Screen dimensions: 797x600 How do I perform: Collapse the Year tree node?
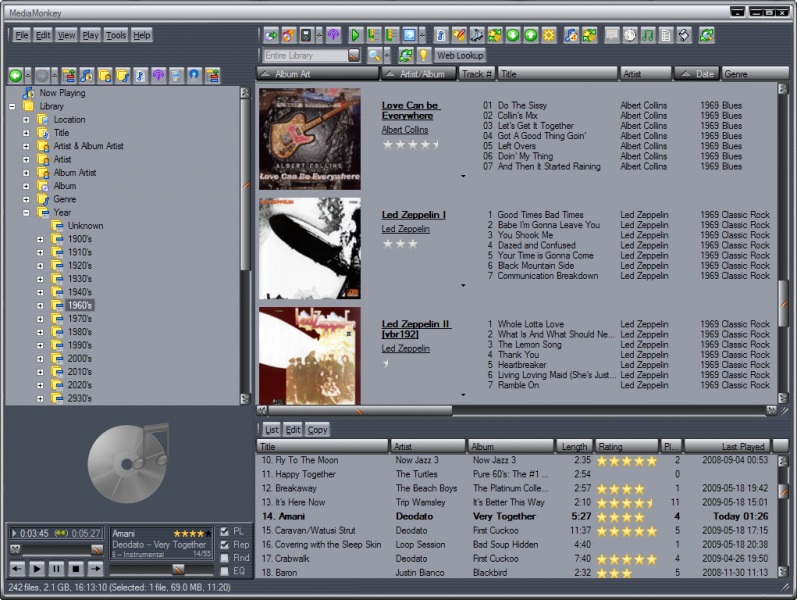[x=26, y=212]
